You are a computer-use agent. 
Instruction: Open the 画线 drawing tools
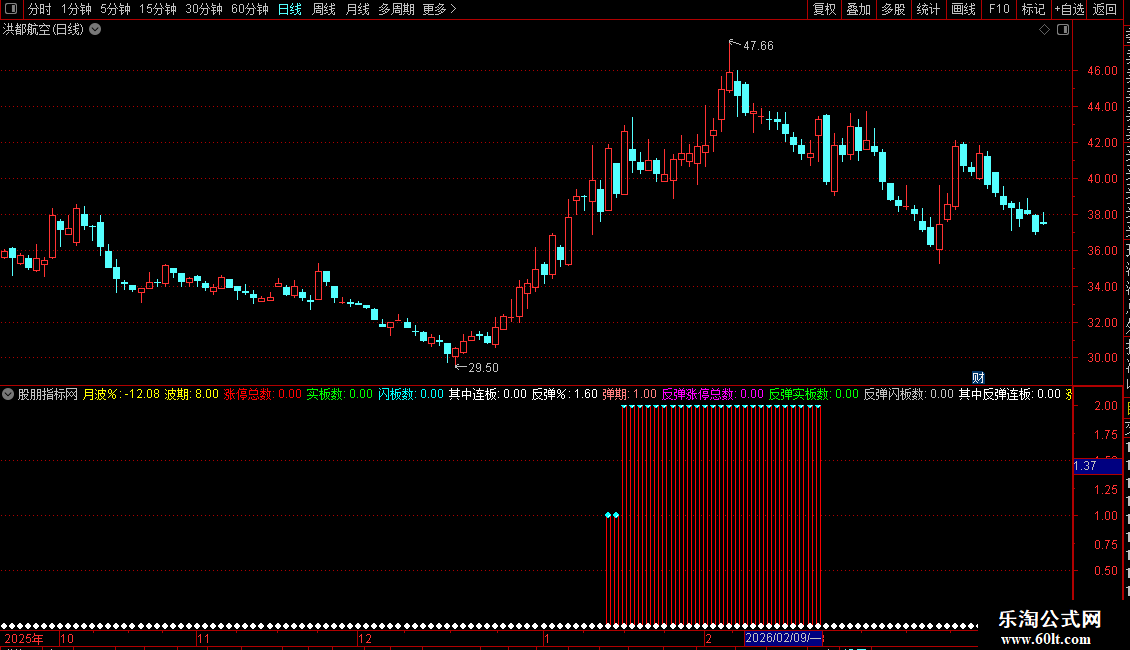pos(964,9)
